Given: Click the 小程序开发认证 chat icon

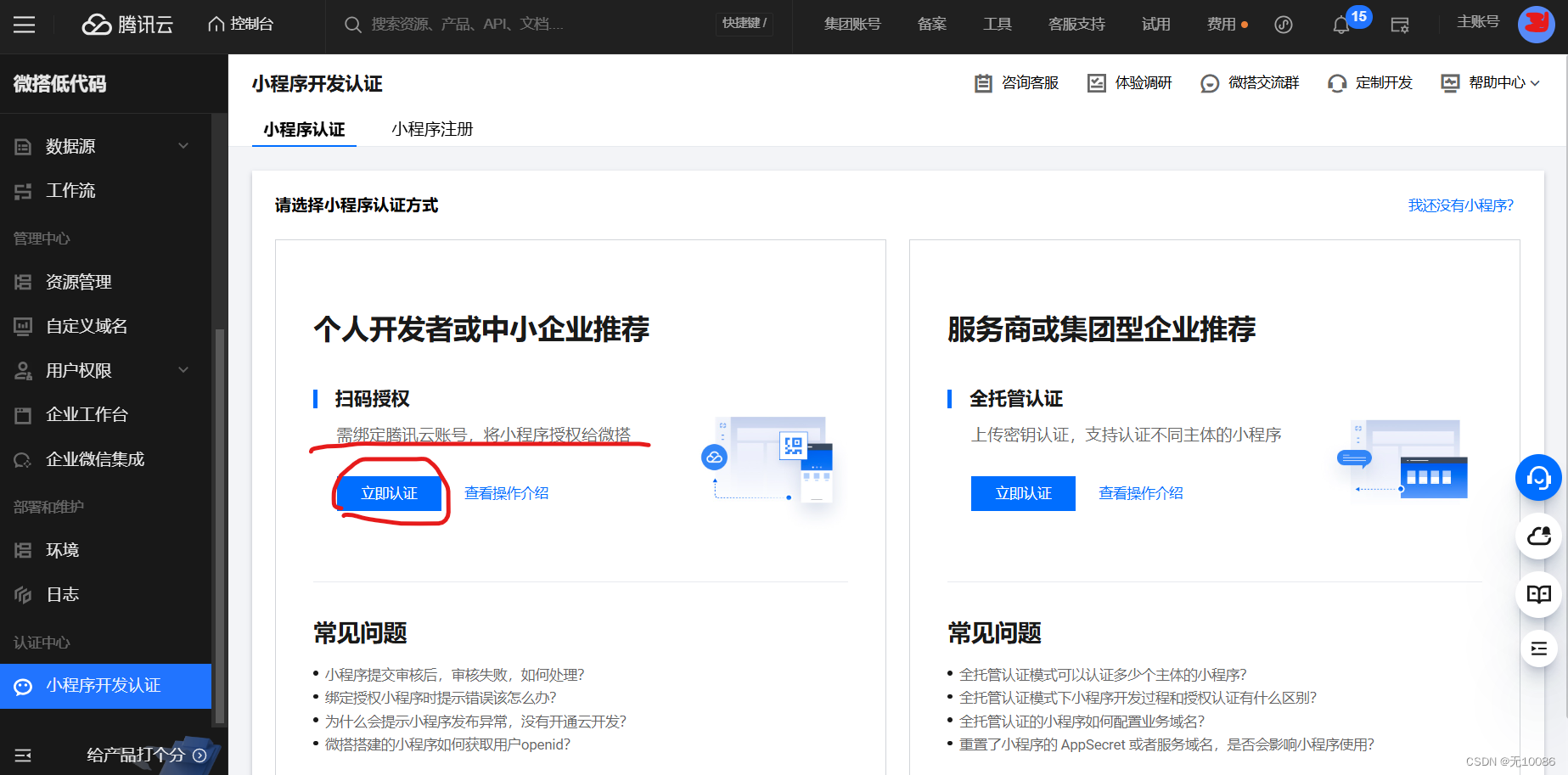Looking at the screenshot, I should [23, 686].
